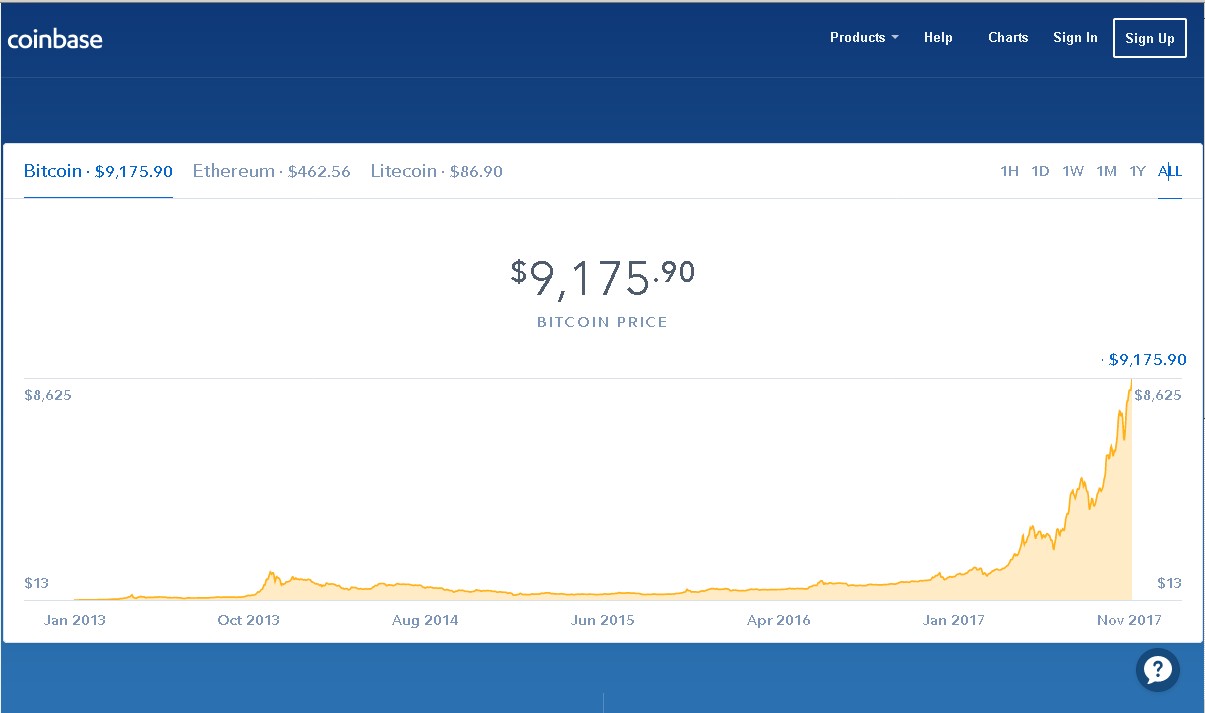
Task: Click the Nov 2017 date label
Action: pyautogui.click(x=1129, y=620)
